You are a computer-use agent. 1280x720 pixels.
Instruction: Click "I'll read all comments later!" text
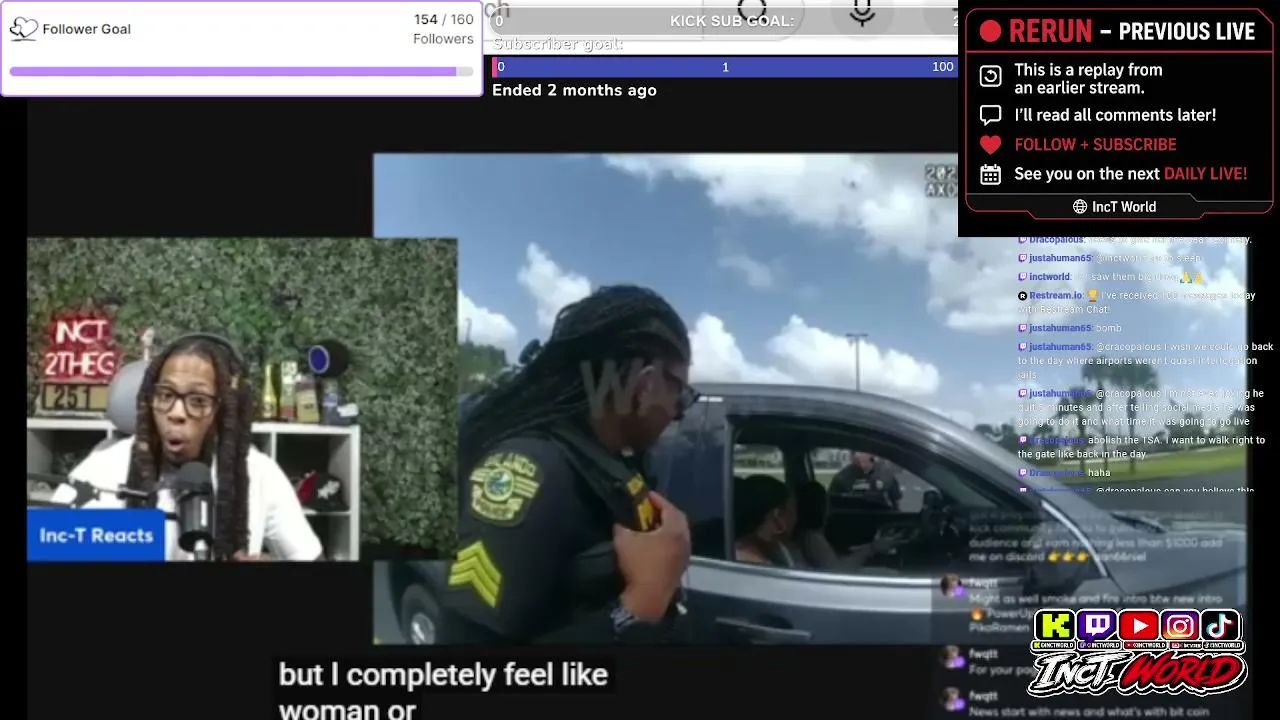point(1115,115)
